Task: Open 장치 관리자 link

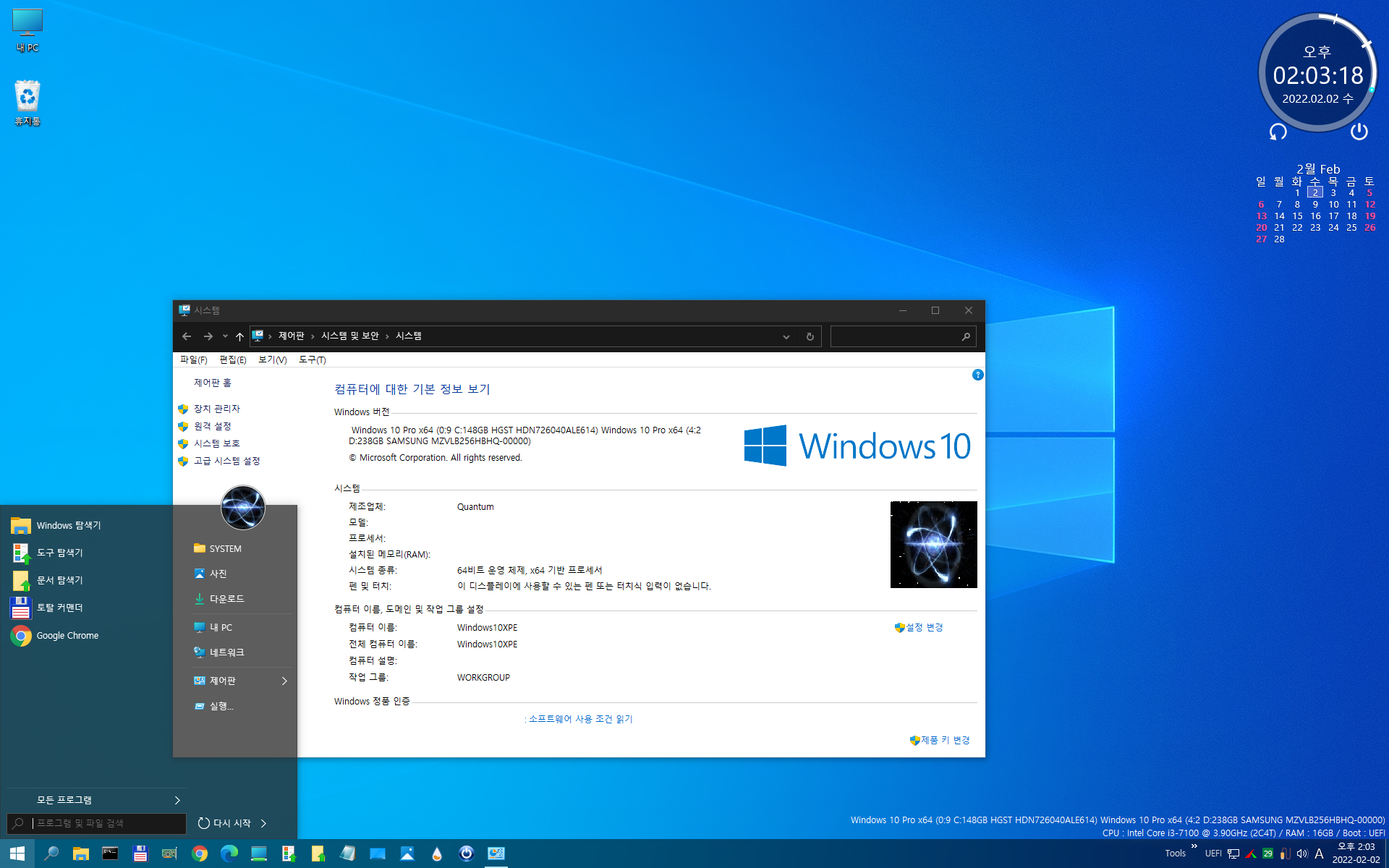Action: point(216,409)
